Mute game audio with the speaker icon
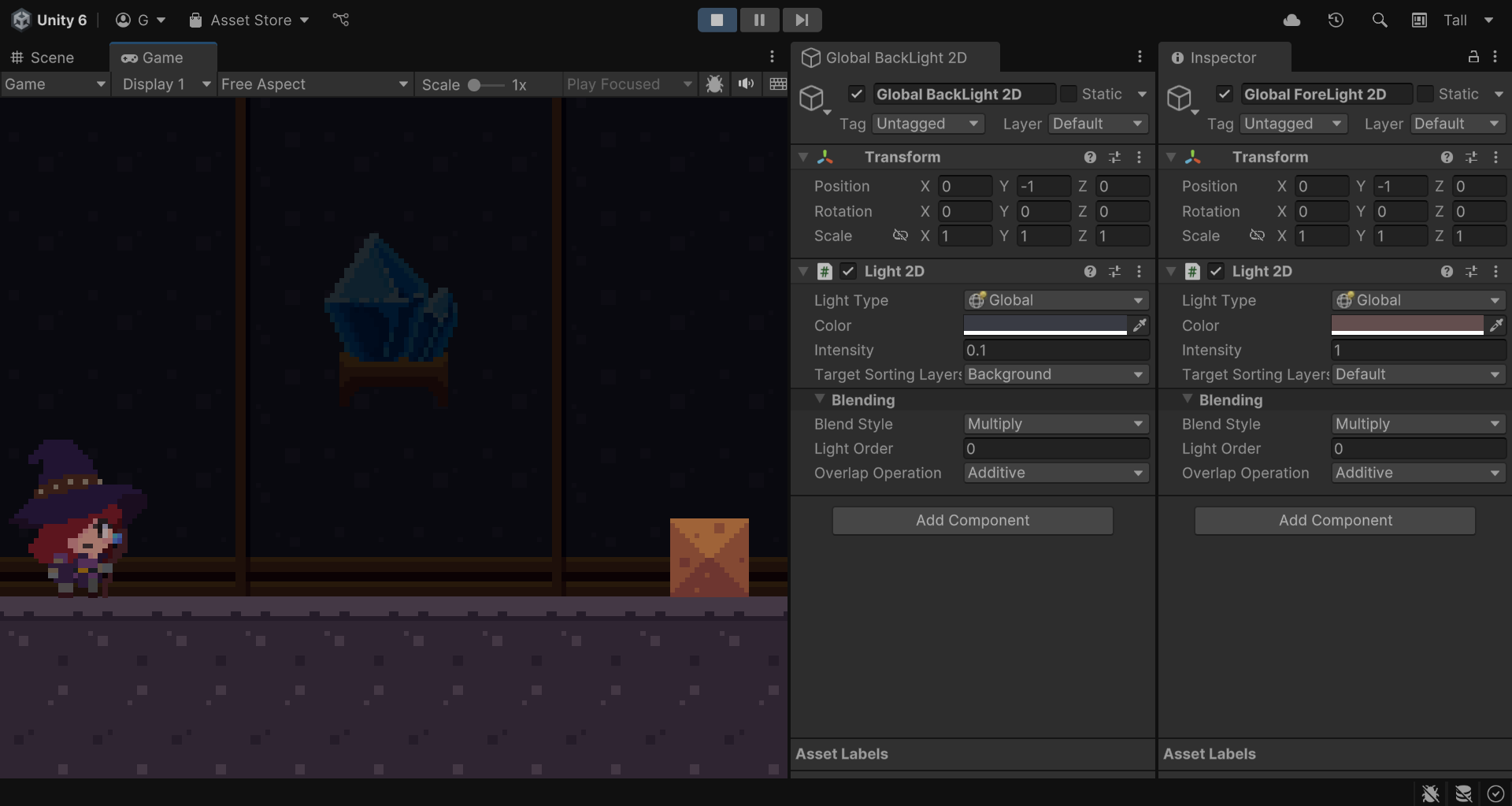The width and height of the screenshot is (1512, 806). 746,84
